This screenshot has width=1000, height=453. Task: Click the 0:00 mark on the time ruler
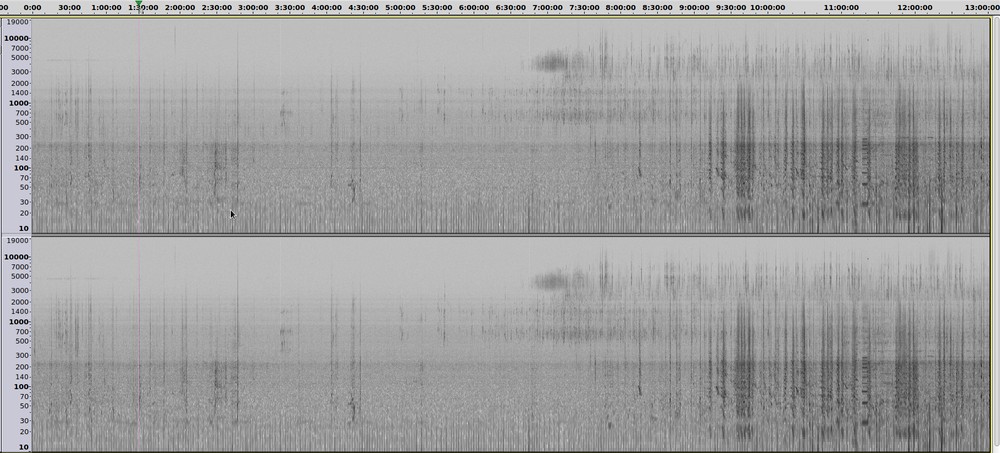32,7
